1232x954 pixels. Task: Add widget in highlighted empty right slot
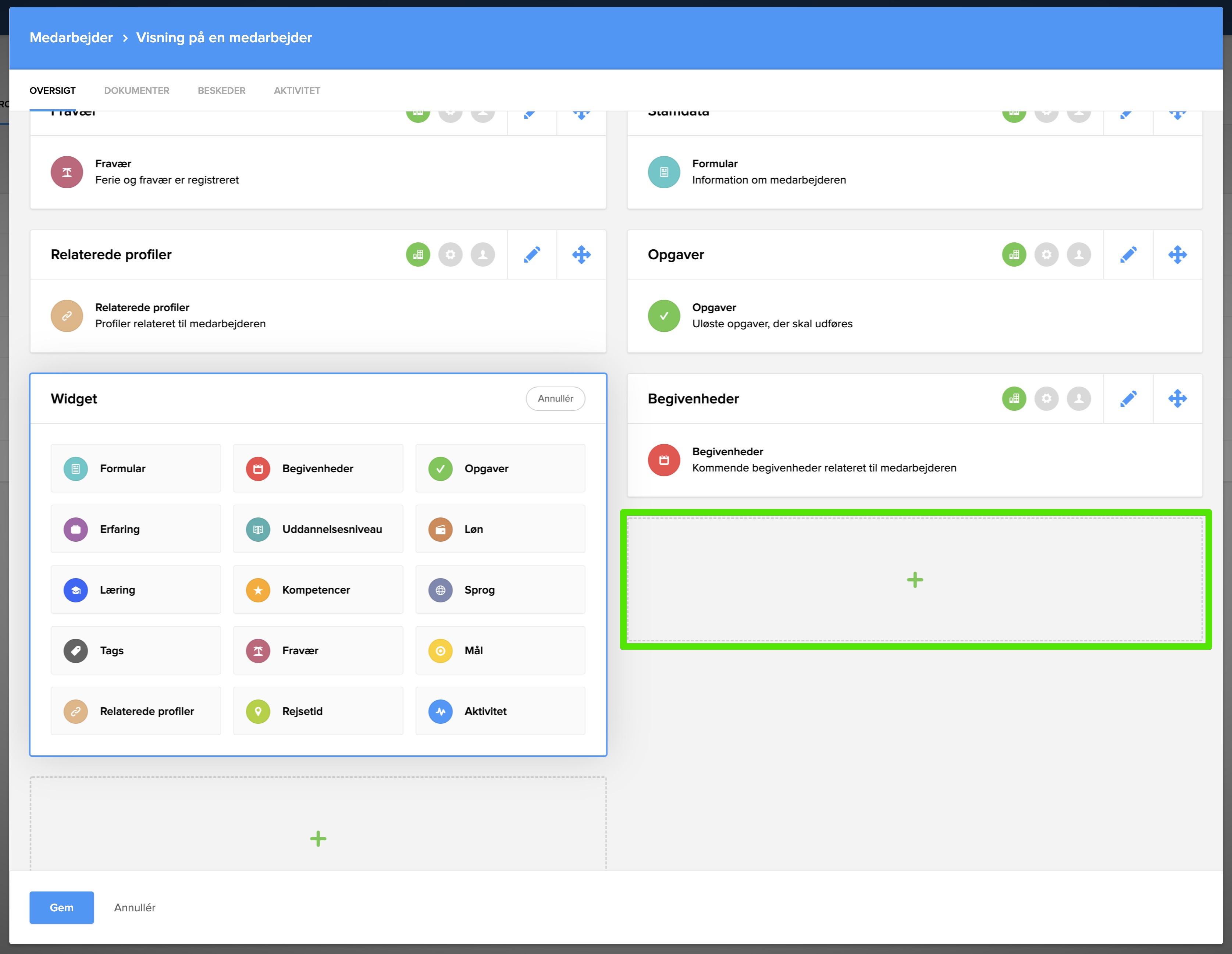(914, 580)
